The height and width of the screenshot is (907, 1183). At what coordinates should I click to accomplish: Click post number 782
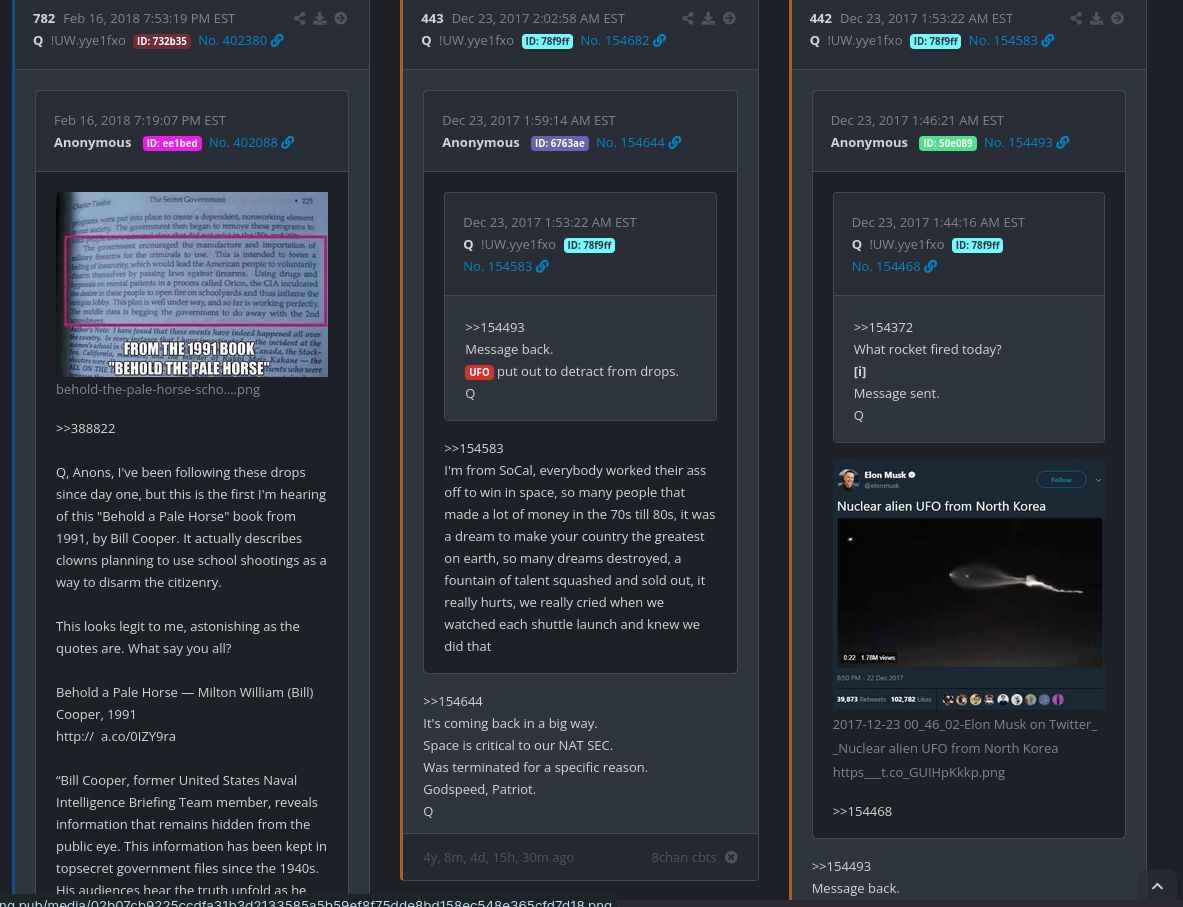point(44,18)
